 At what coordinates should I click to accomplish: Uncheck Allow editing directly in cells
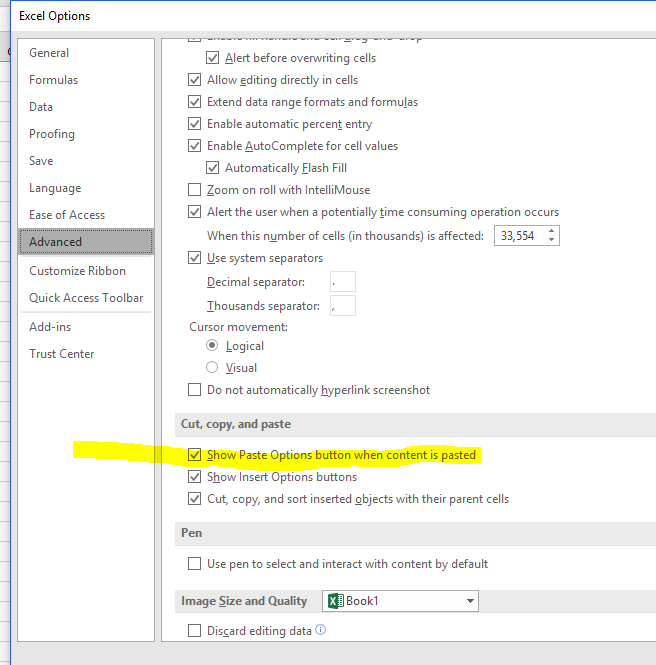pyautogui.click(x=194, y=80)
